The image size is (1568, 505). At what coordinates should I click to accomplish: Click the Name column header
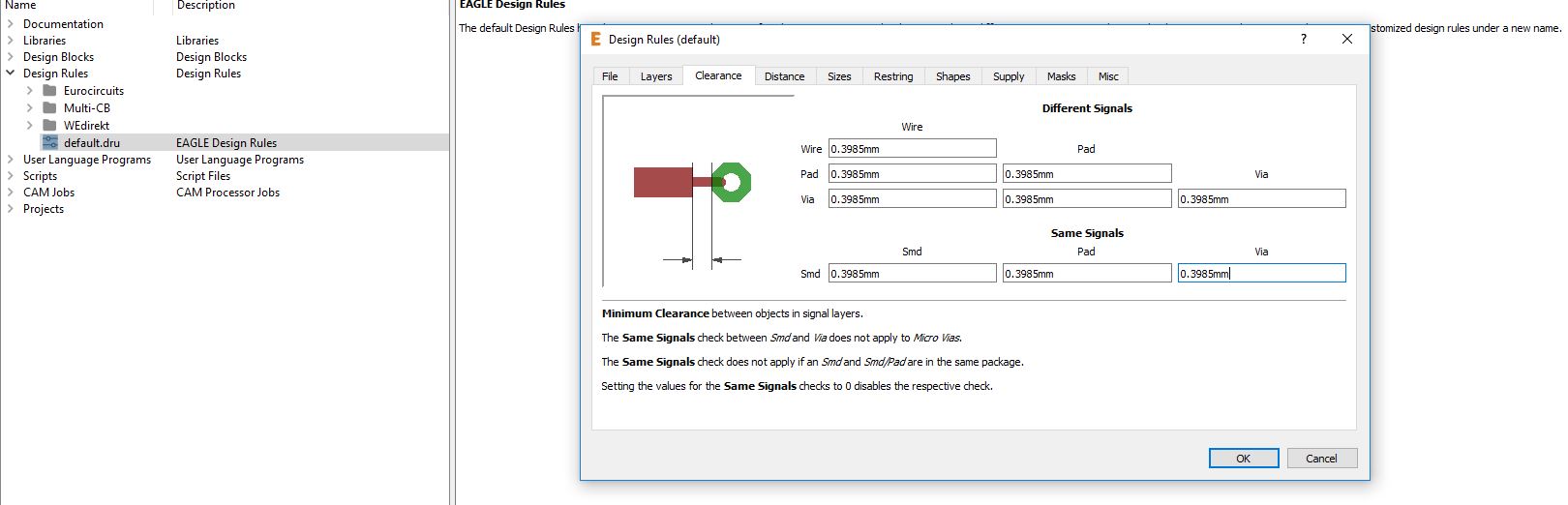tap(20, 5)
